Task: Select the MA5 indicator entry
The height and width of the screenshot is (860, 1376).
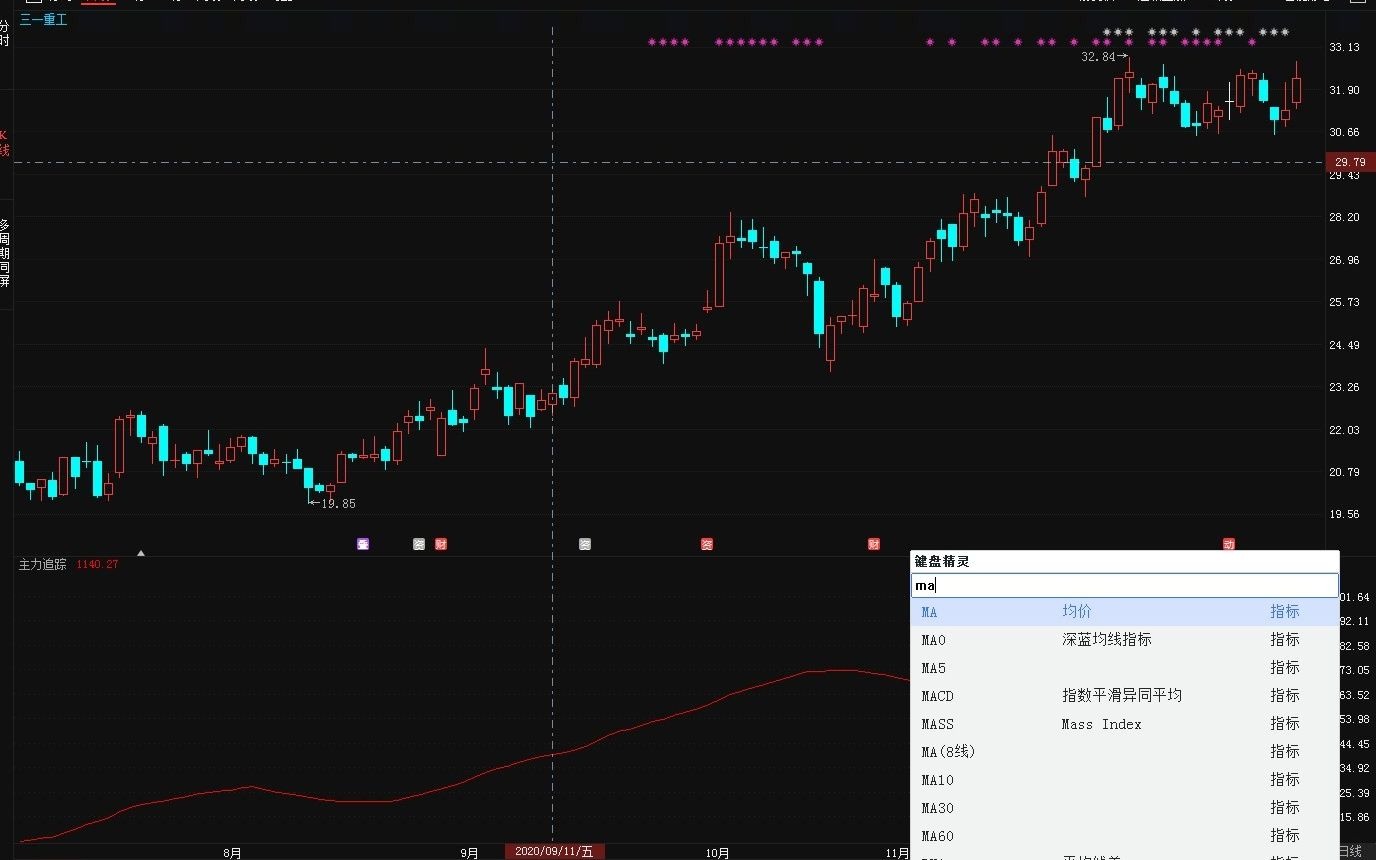Action: (x=1124, y=668)
